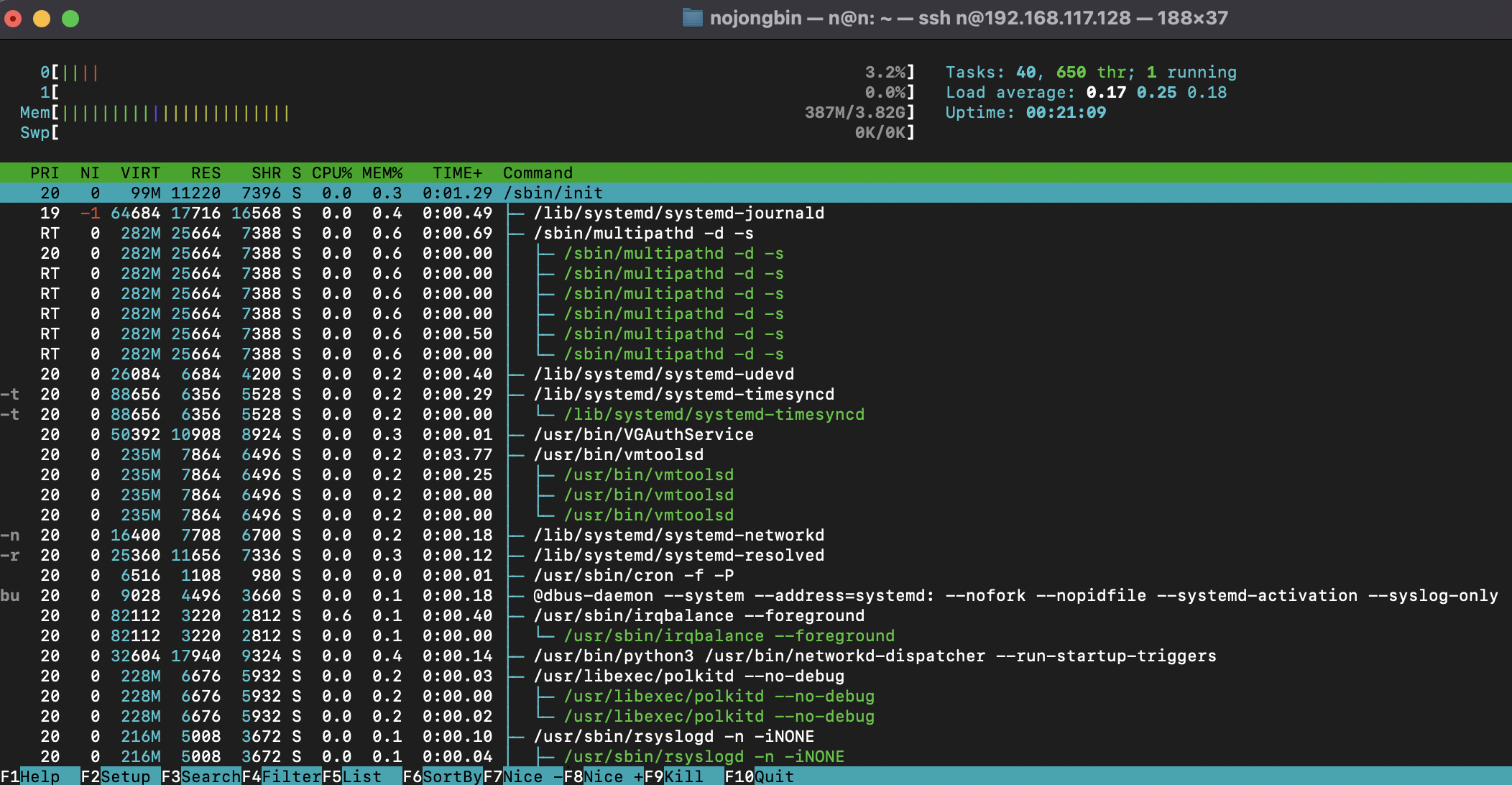Select parent /usr/bin/vmtoolsd tree node
The height and width of the screenshot is (785, 1512).
coord(618,454)
